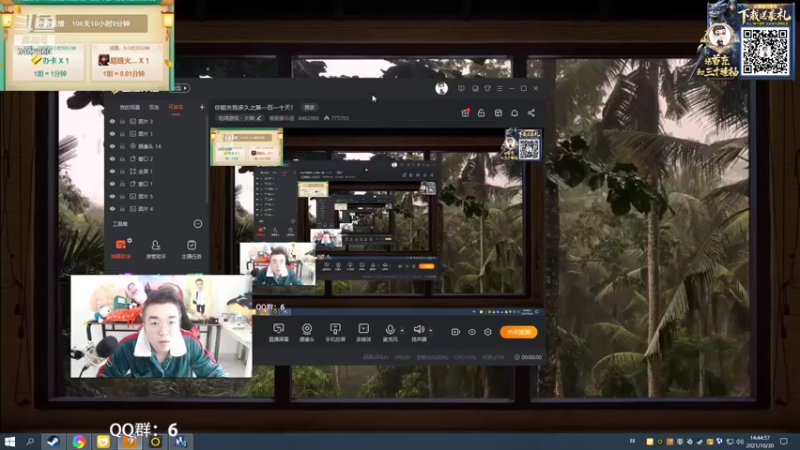Open the notification bell icon
The width and height of the screenshot is (800, 450).
(515, 113)
